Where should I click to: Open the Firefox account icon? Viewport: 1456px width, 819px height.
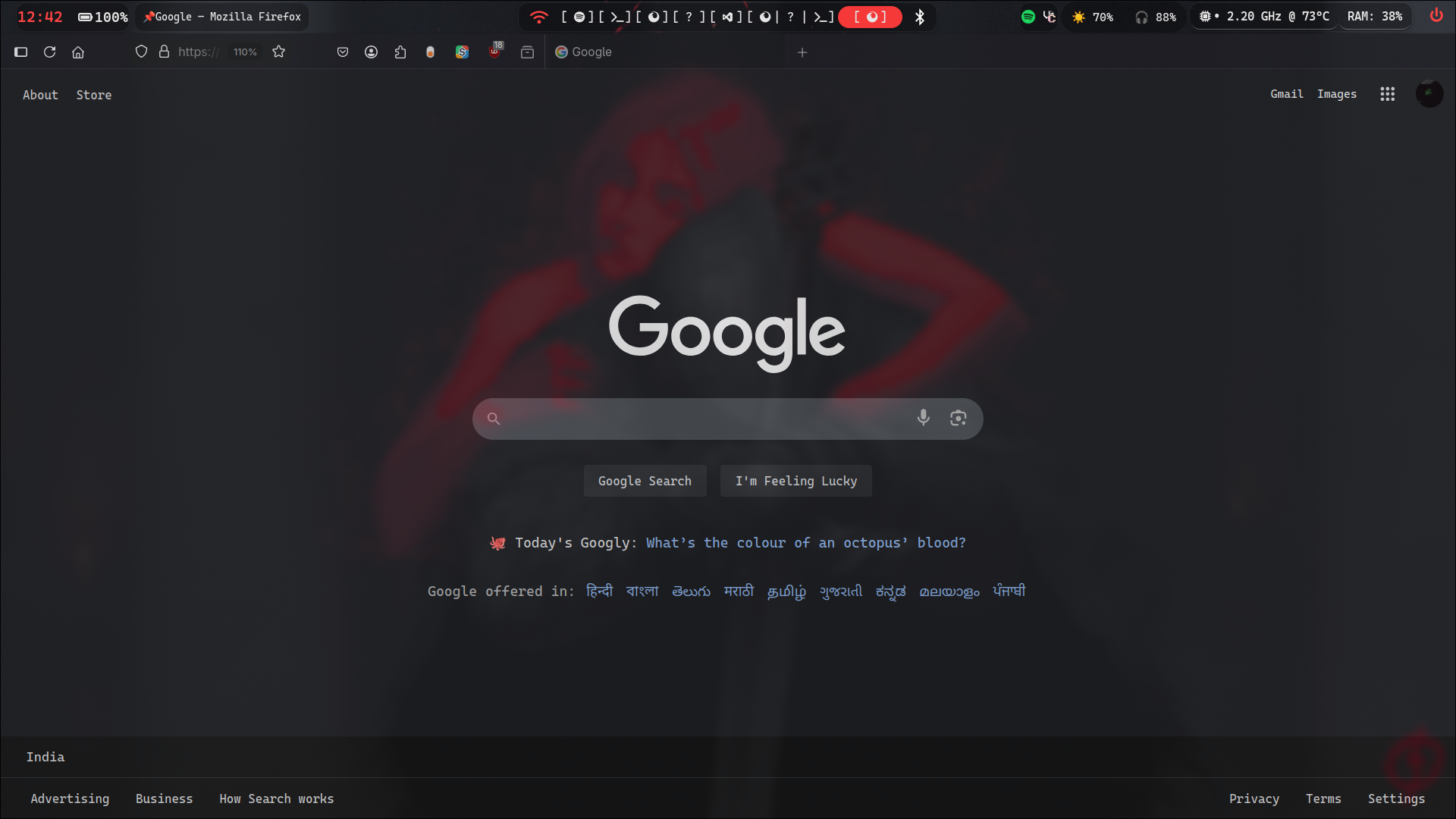tap(372, 52)
